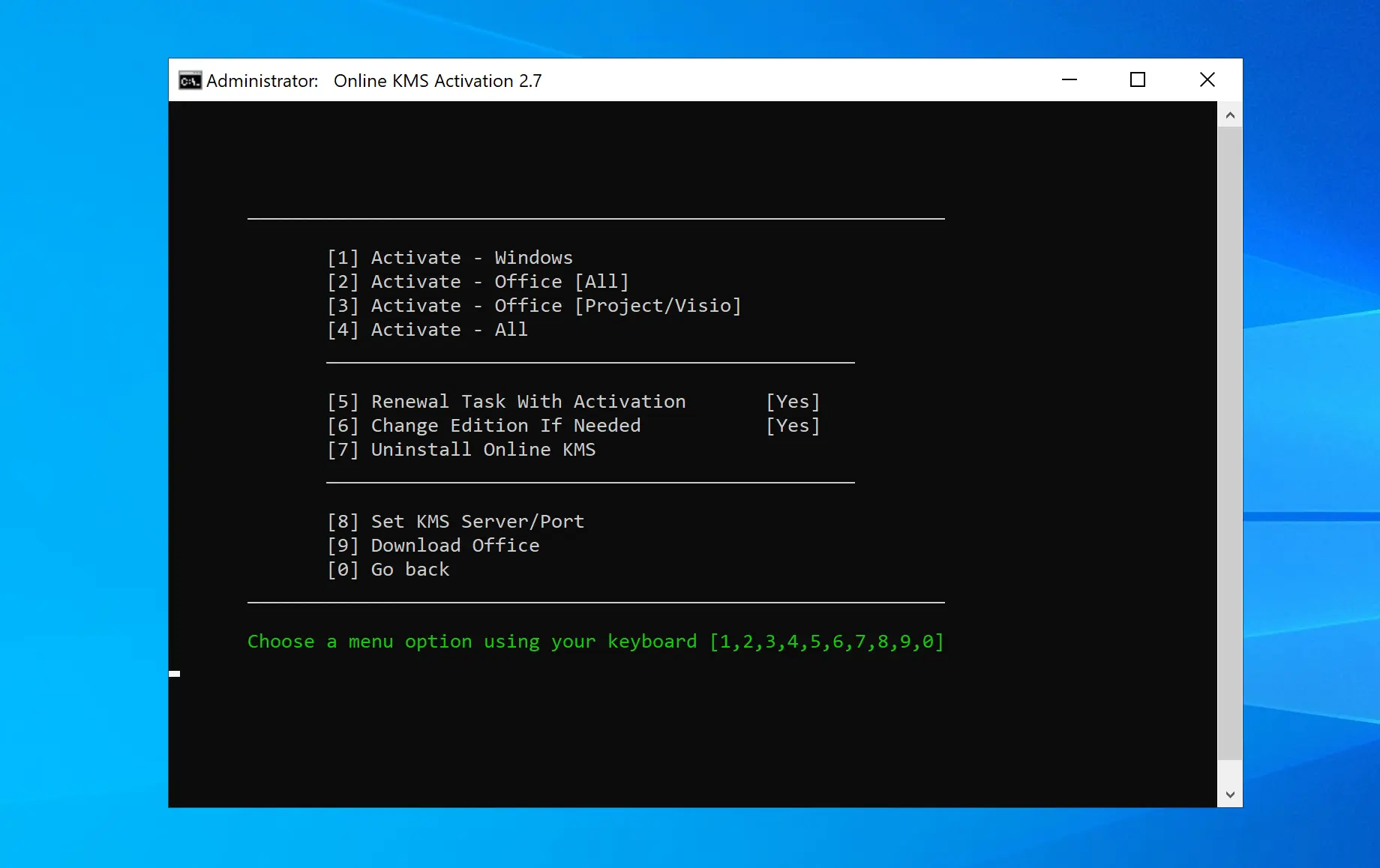Screen dimensions: 1380x868
Task: Click 'Renewal Task With Activation' text
Action: coord(529,402)
